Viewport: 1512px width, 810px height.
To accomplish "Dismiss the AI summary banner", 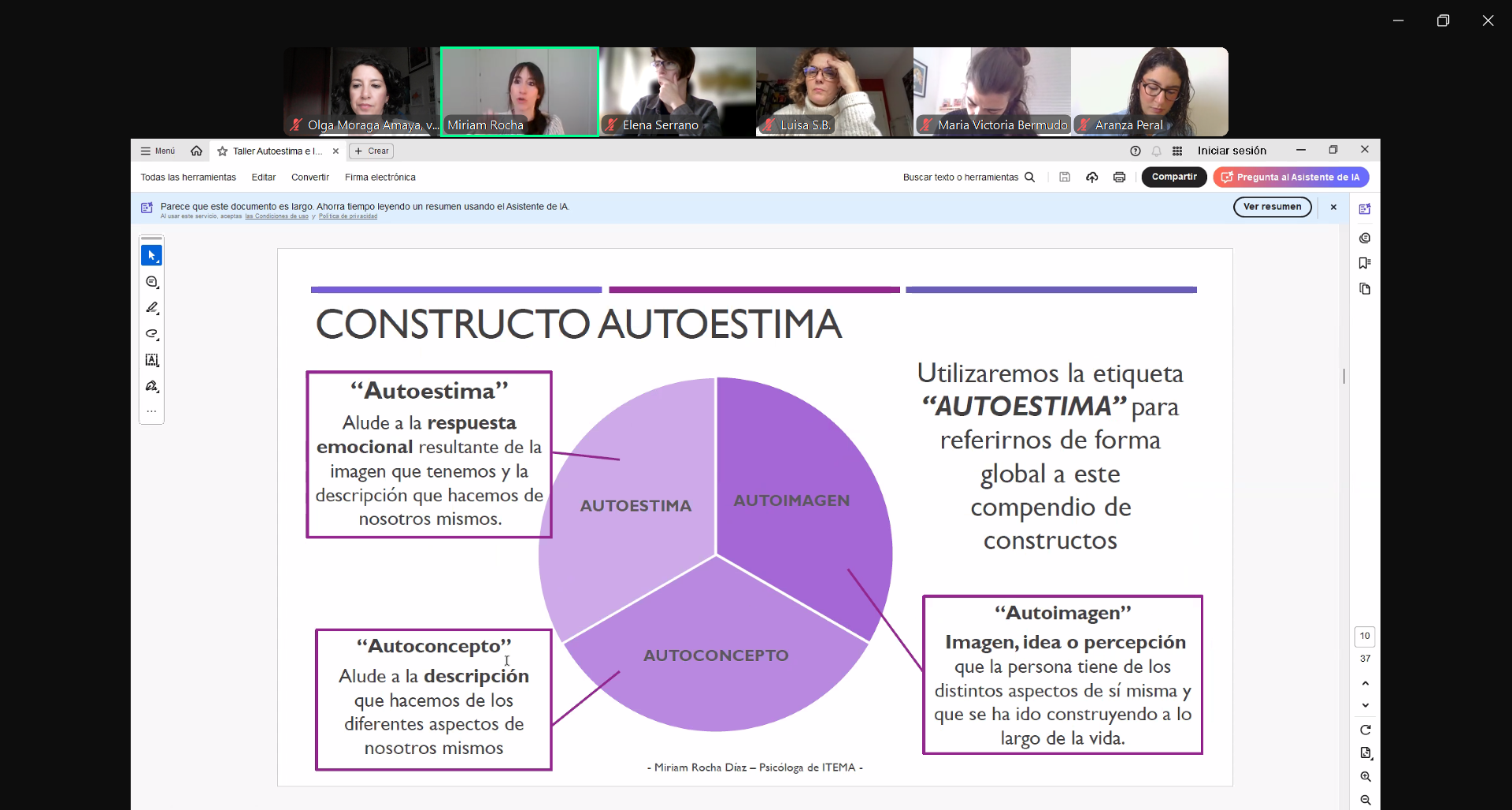I will [1333, 207].
